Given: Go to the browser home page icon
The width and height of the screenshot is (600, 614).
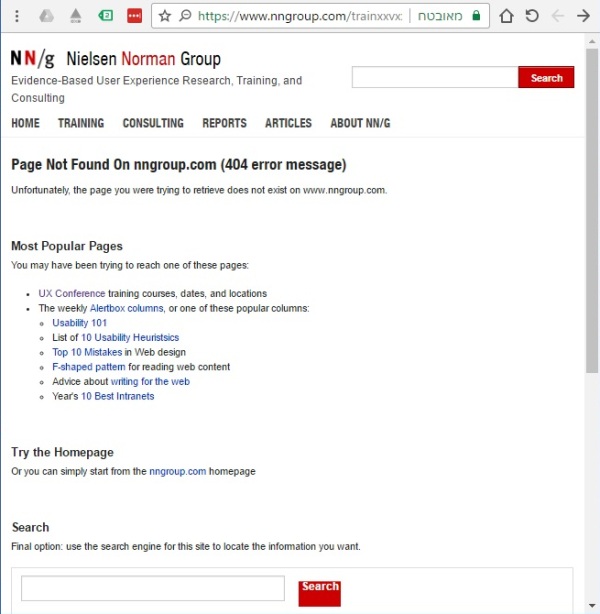Looking at the screenshot, I should coord(506,16).
